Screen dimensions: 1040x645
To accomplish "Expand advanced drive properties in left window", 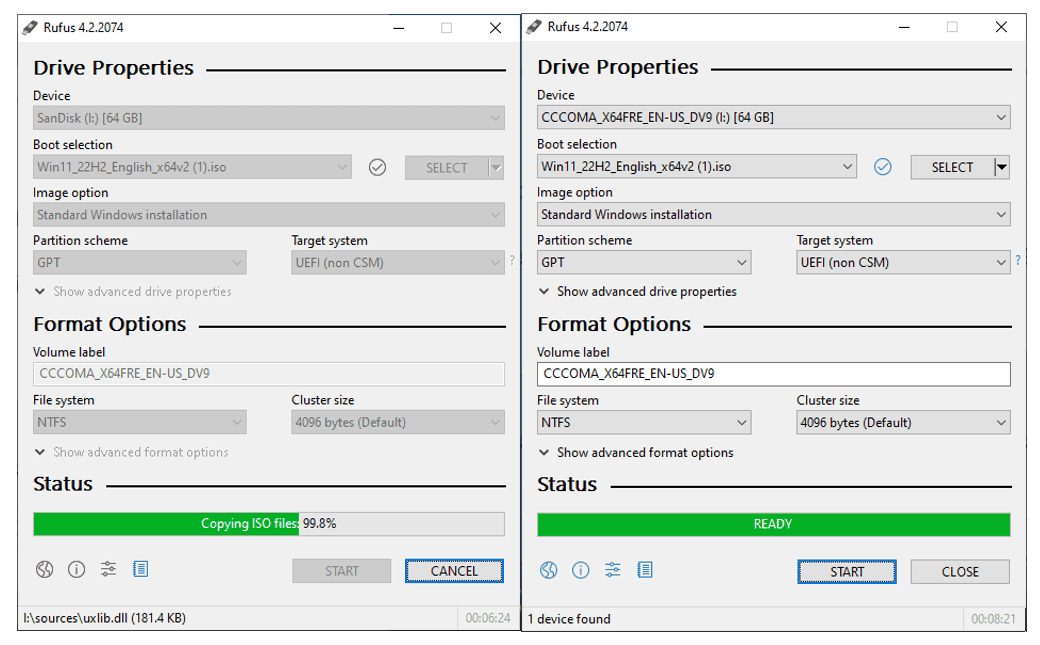I will click(x=133, y=291).
